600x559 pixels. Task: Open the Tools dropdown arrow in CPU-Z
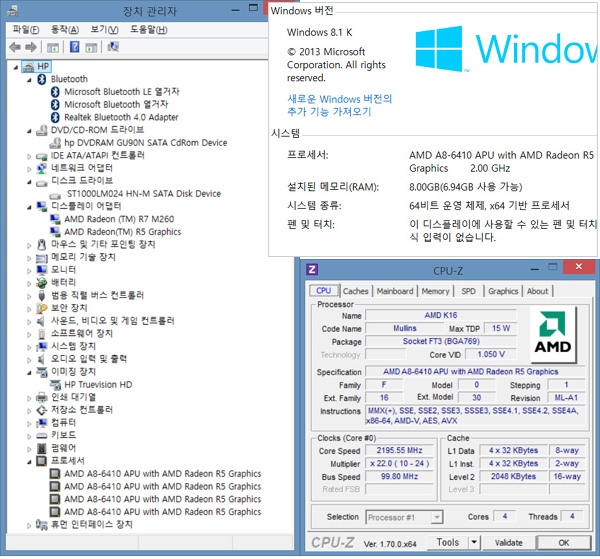tap(474, 542)
